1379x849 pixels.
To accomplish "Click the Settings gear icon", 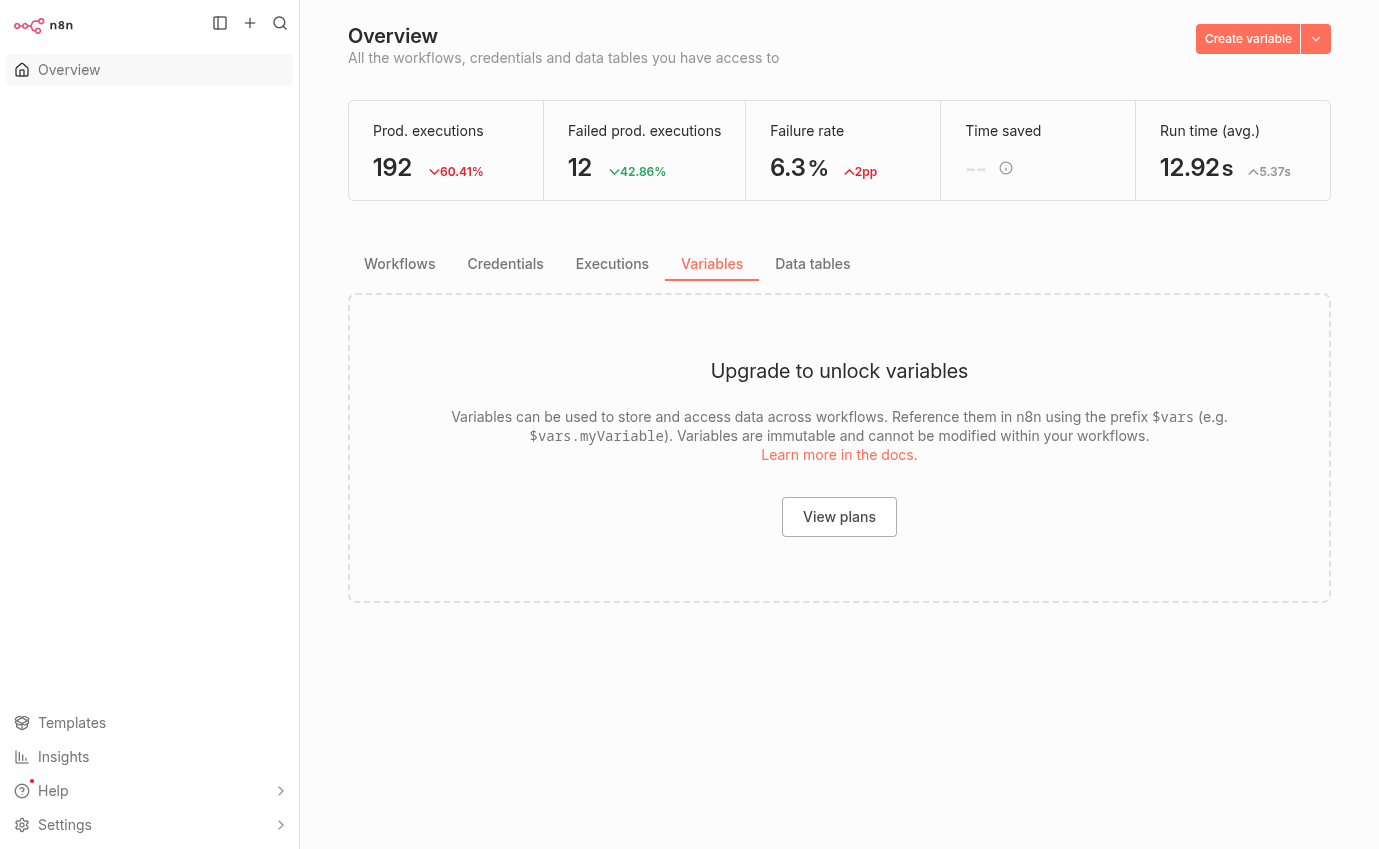I will point(22,825).
